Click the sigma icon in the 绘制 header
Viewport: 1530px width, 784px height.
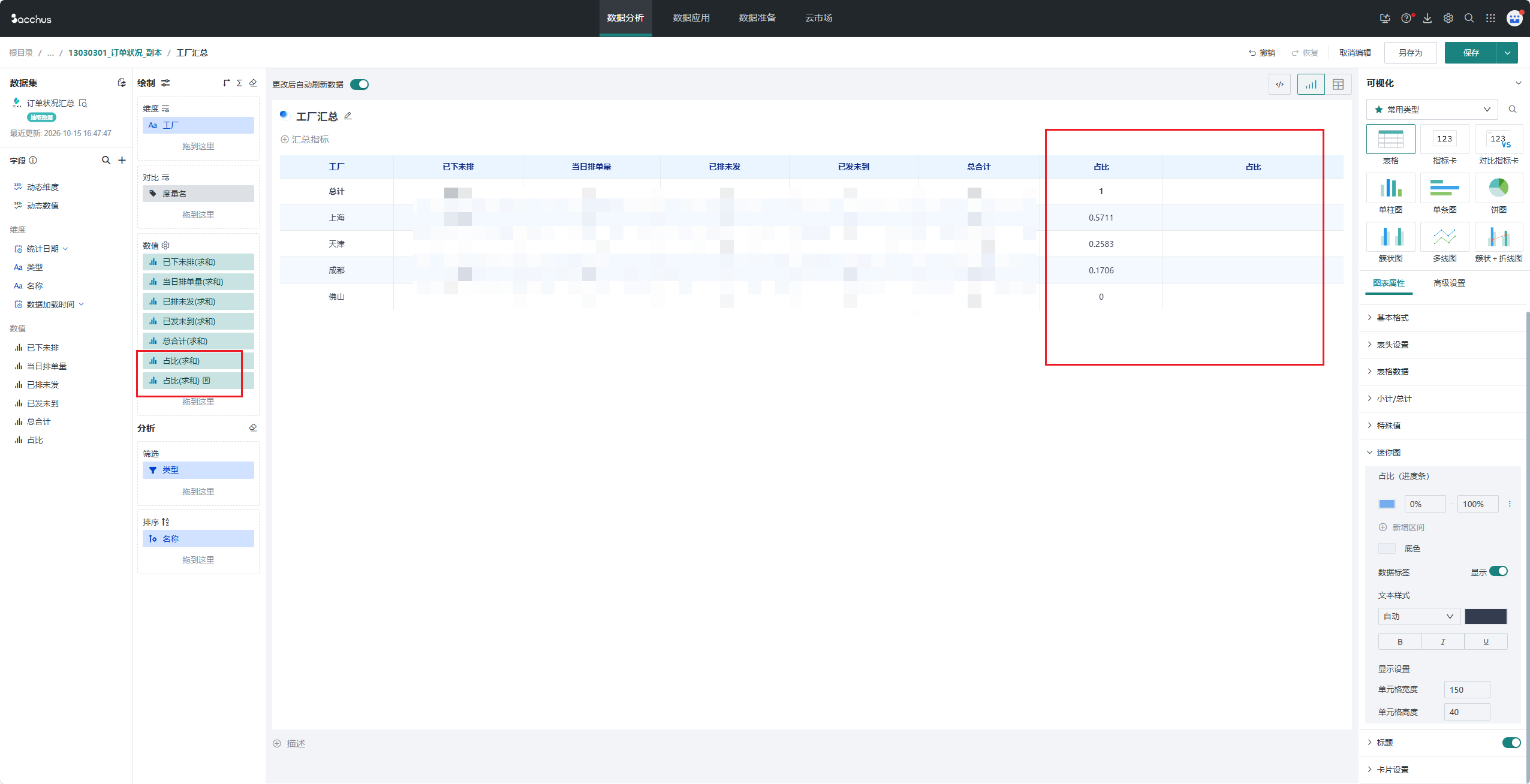239,83
